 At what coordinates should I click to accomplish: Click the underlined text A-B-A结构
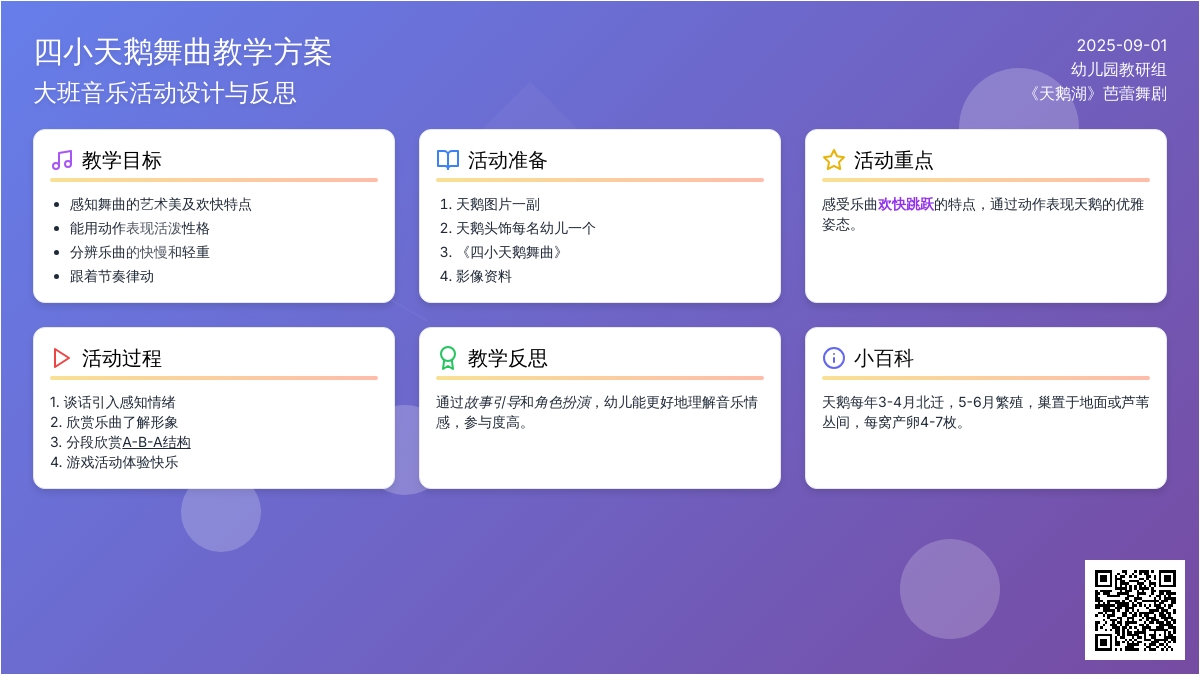[156, 442]
